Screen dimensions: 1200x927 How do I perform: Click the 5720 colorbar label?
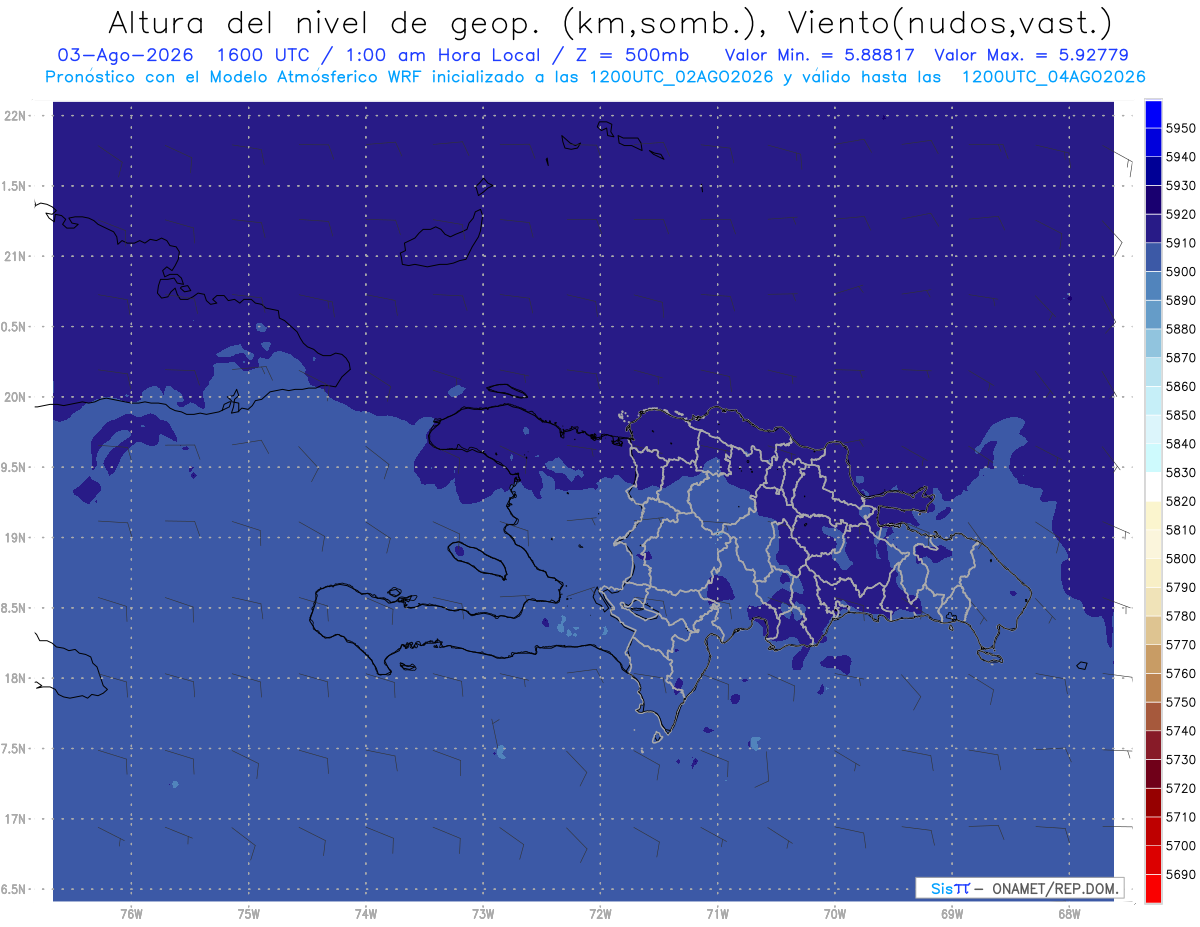[x=1180, y=789]
